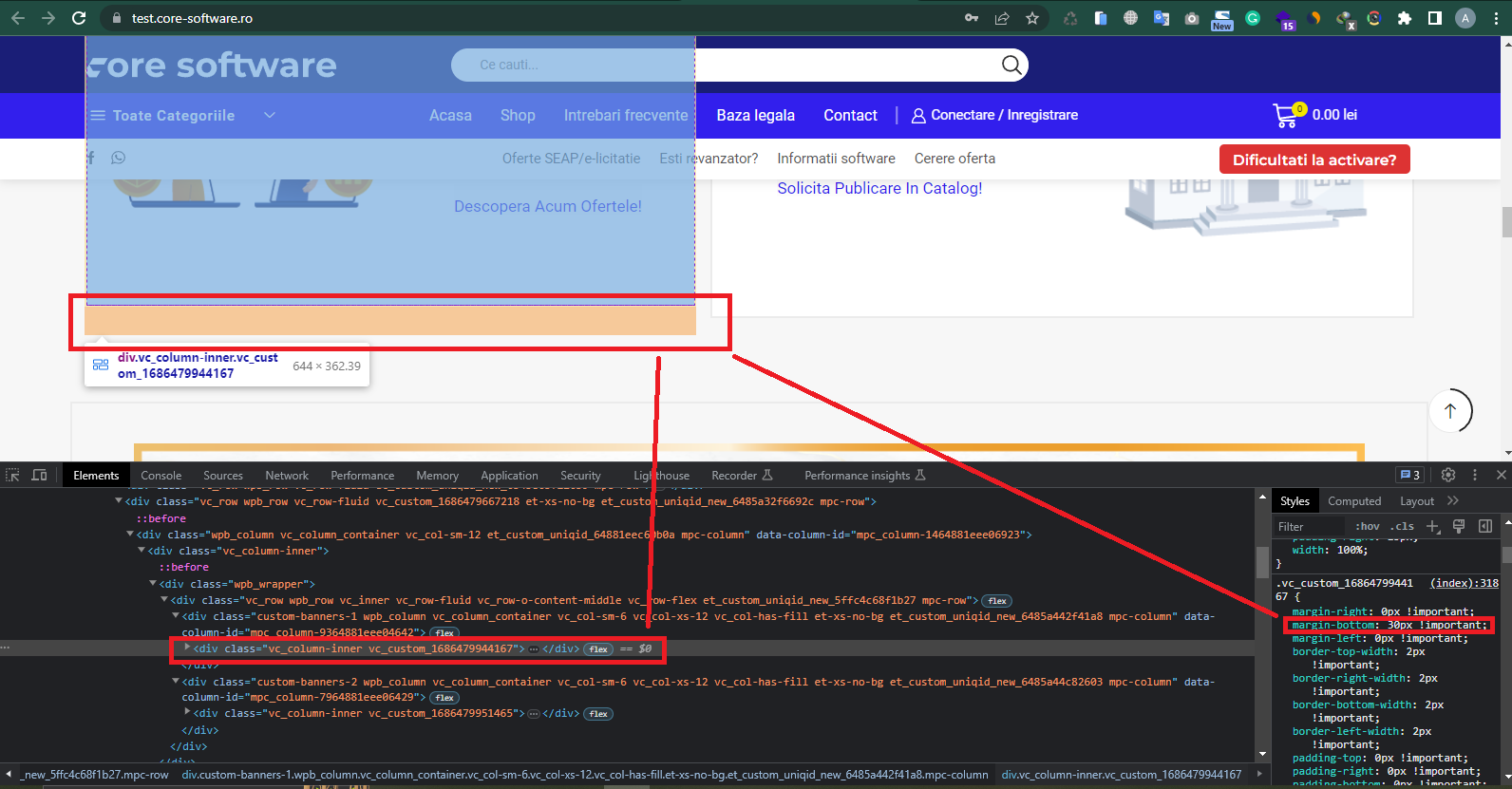This screenshot has width=1512, height=789.
Task: Go back using the browser back arrow
Action: (18, 18)
